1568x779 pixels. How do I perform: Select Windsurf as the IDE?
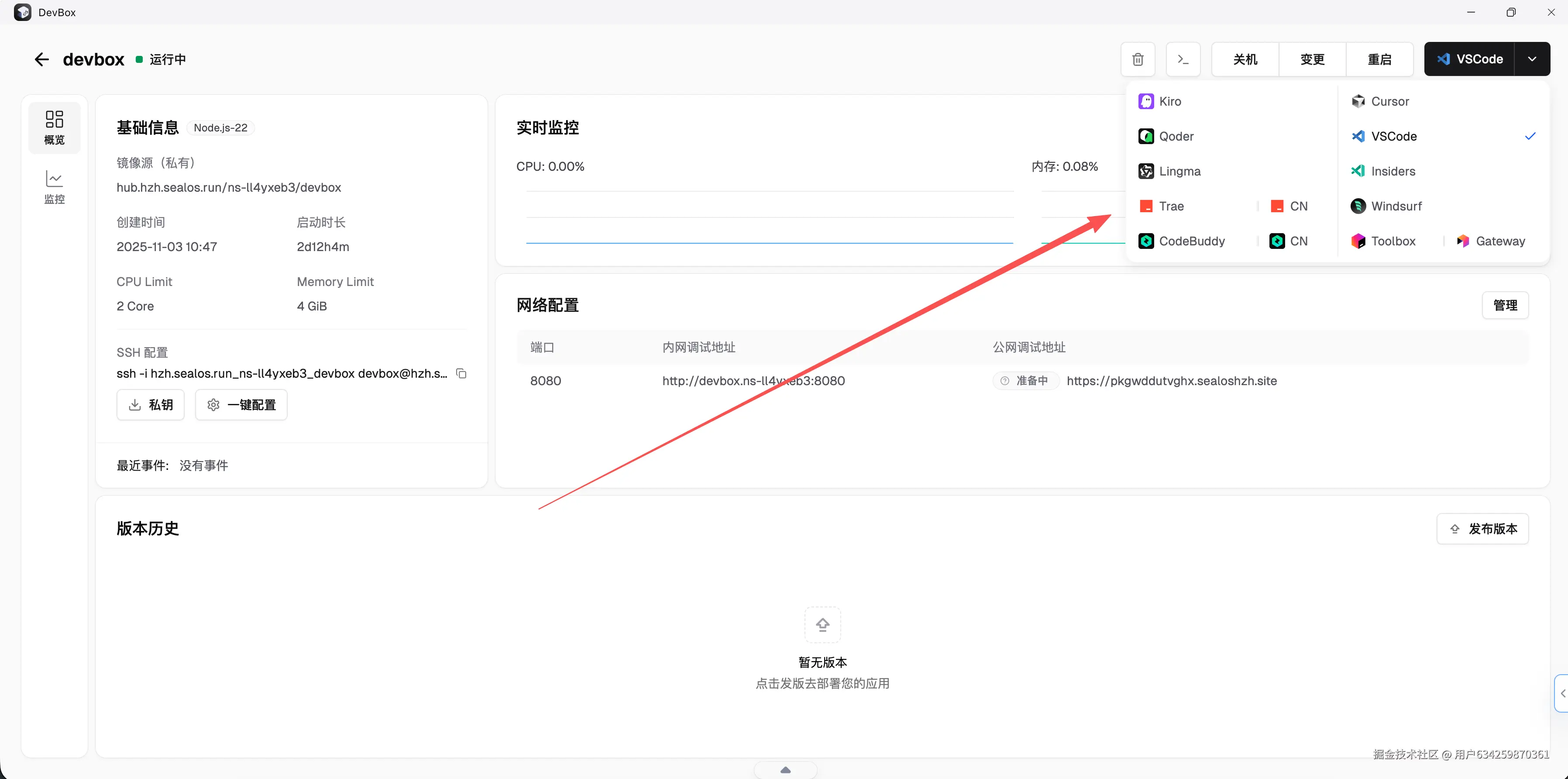coord(1396,206)
